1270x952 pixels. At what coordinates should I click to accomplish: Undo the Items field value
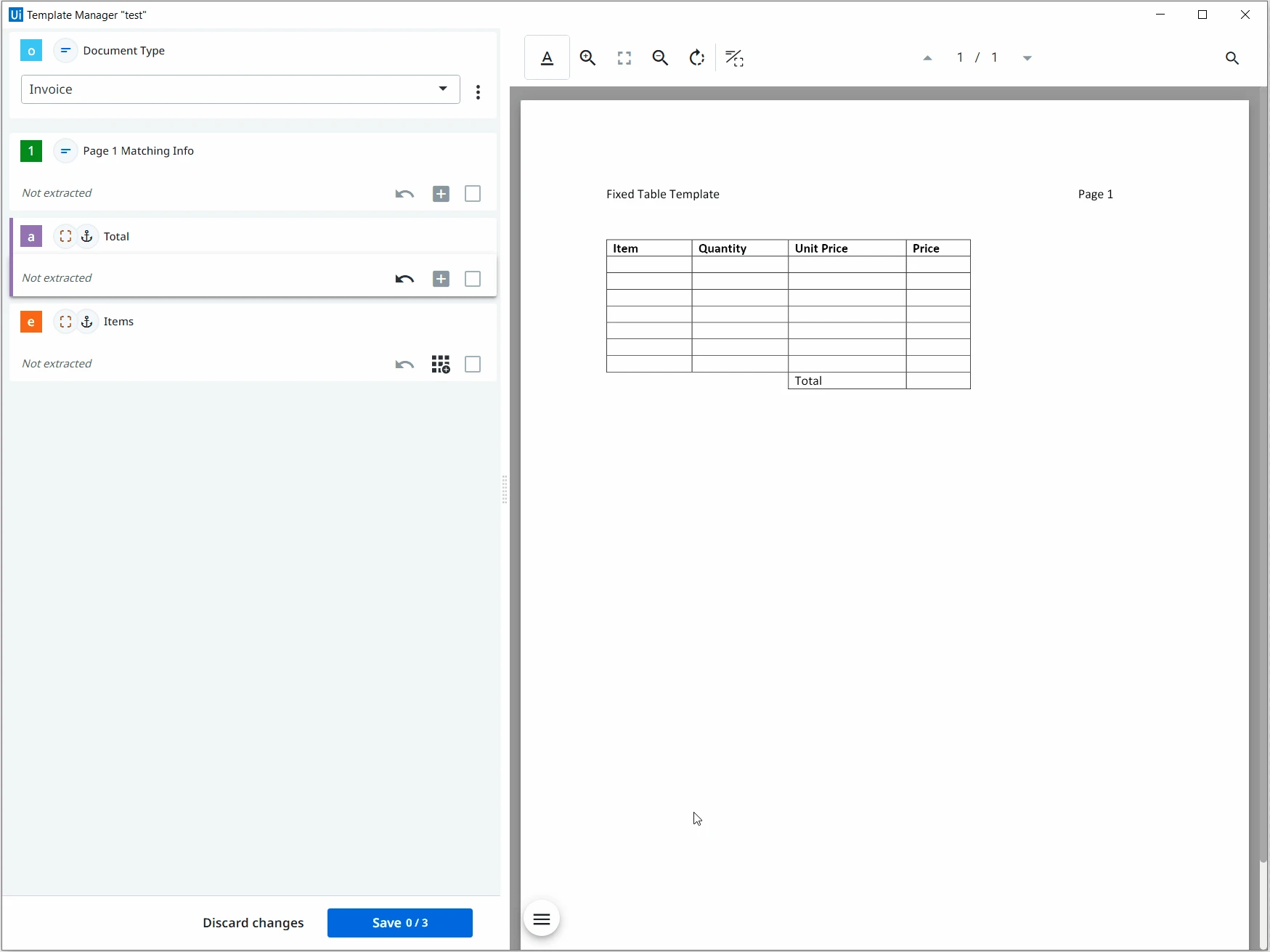pyautogui.click(x=404, y=365)
